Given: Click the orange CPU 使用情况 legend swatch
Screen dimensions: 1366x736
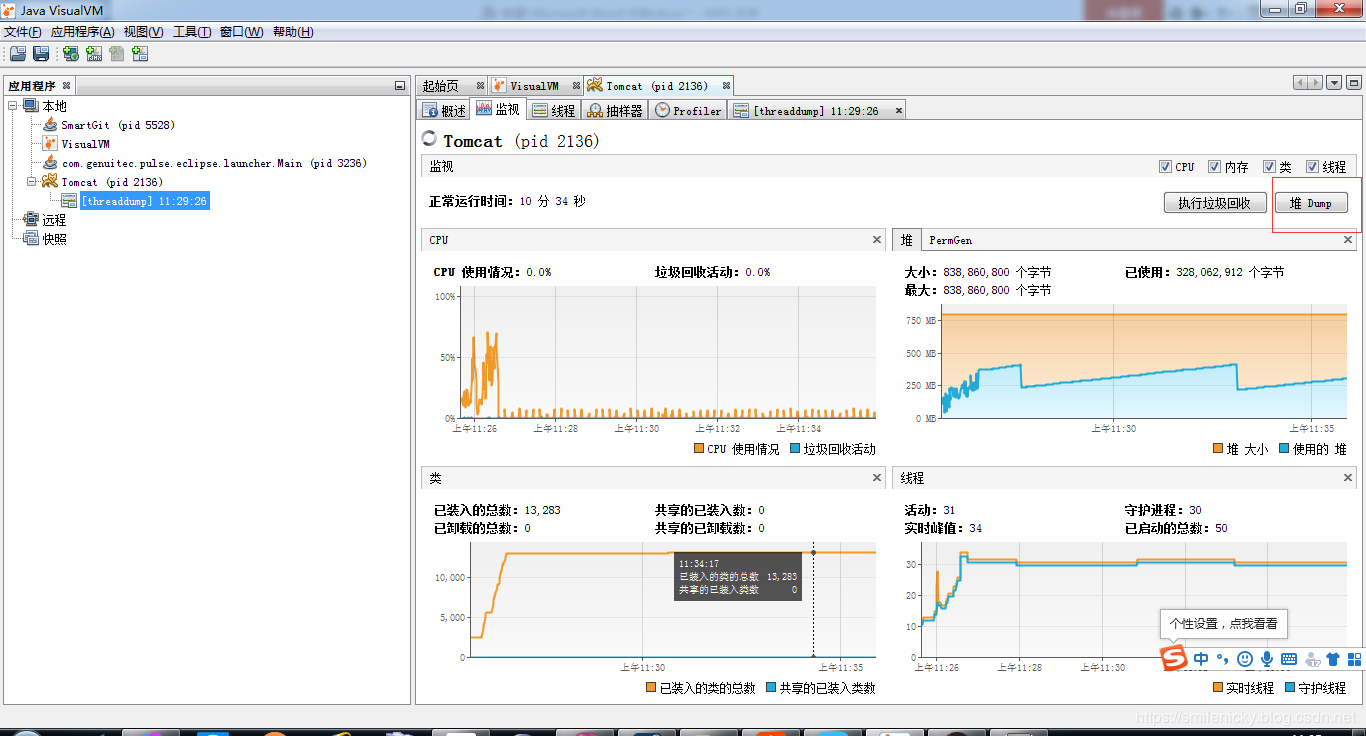Looking at the screenshot, I should coord(698,449).
